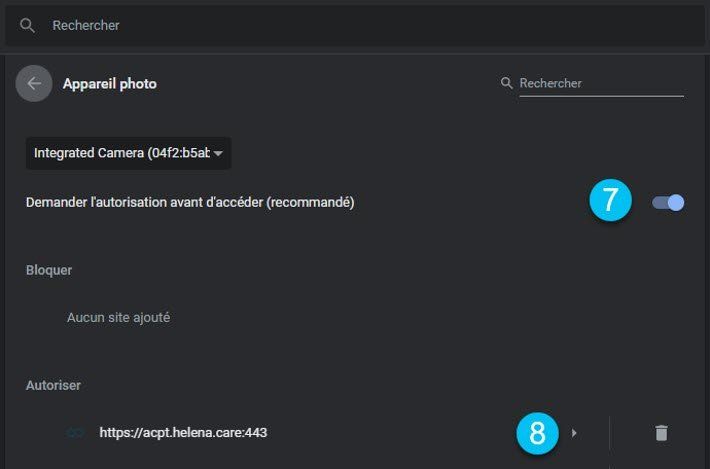Go back using the arrow beside Appareil photo
Image resolution: width=710 pixels, height=469 pixels.
point(34,83)
